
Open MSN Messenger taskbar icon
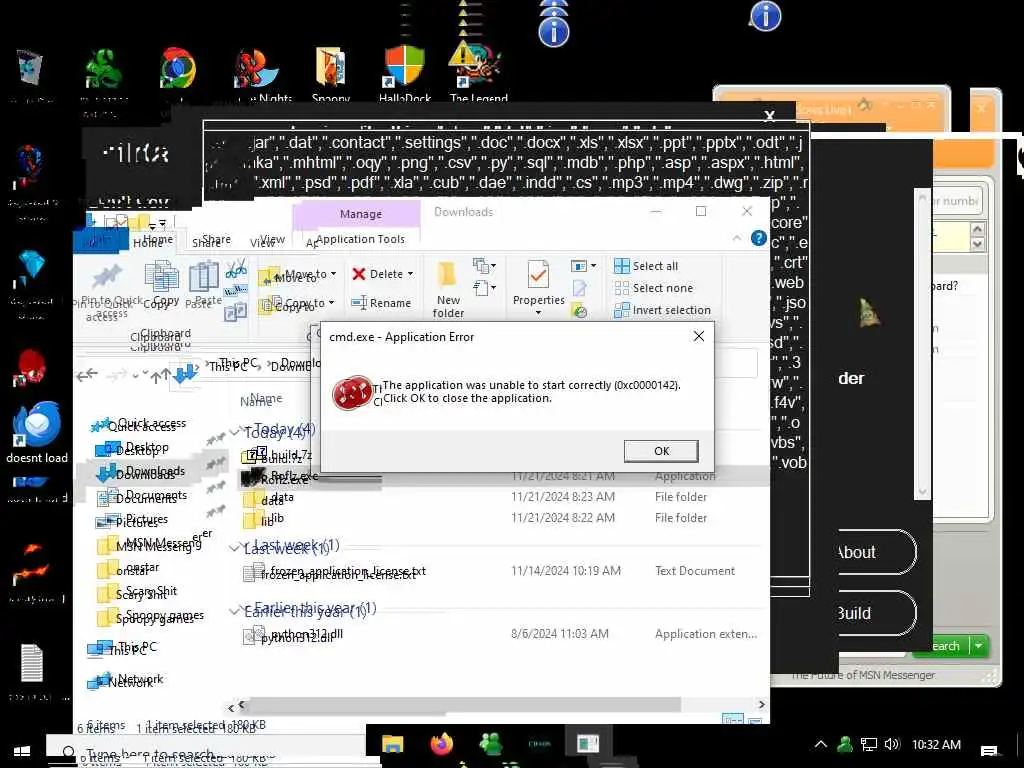[490, 744]
